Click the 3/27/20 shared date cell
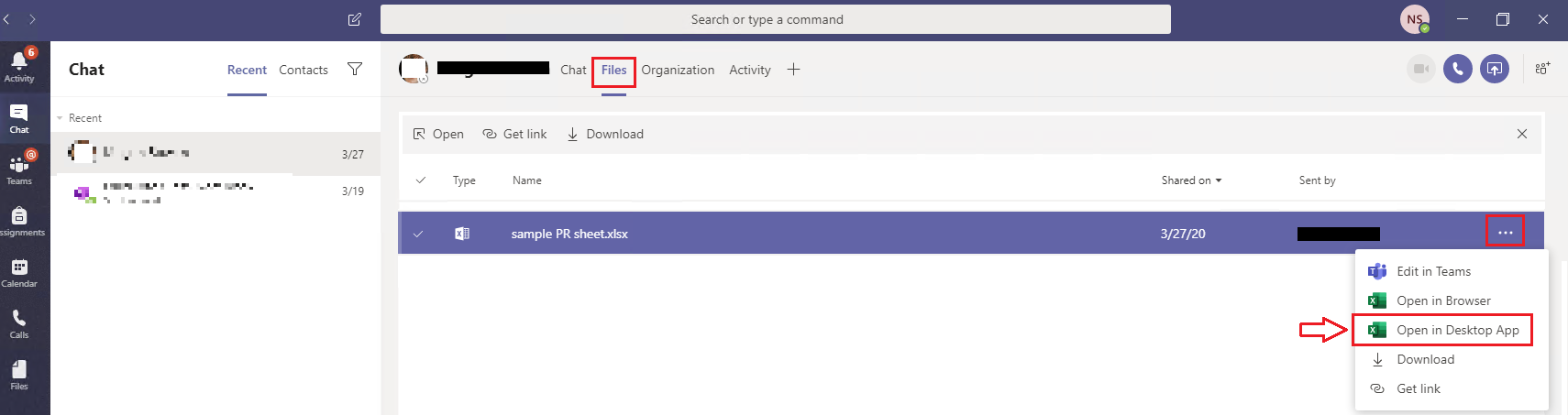This screenshot has width=1568, height=415. click(x=1183, y=234)
